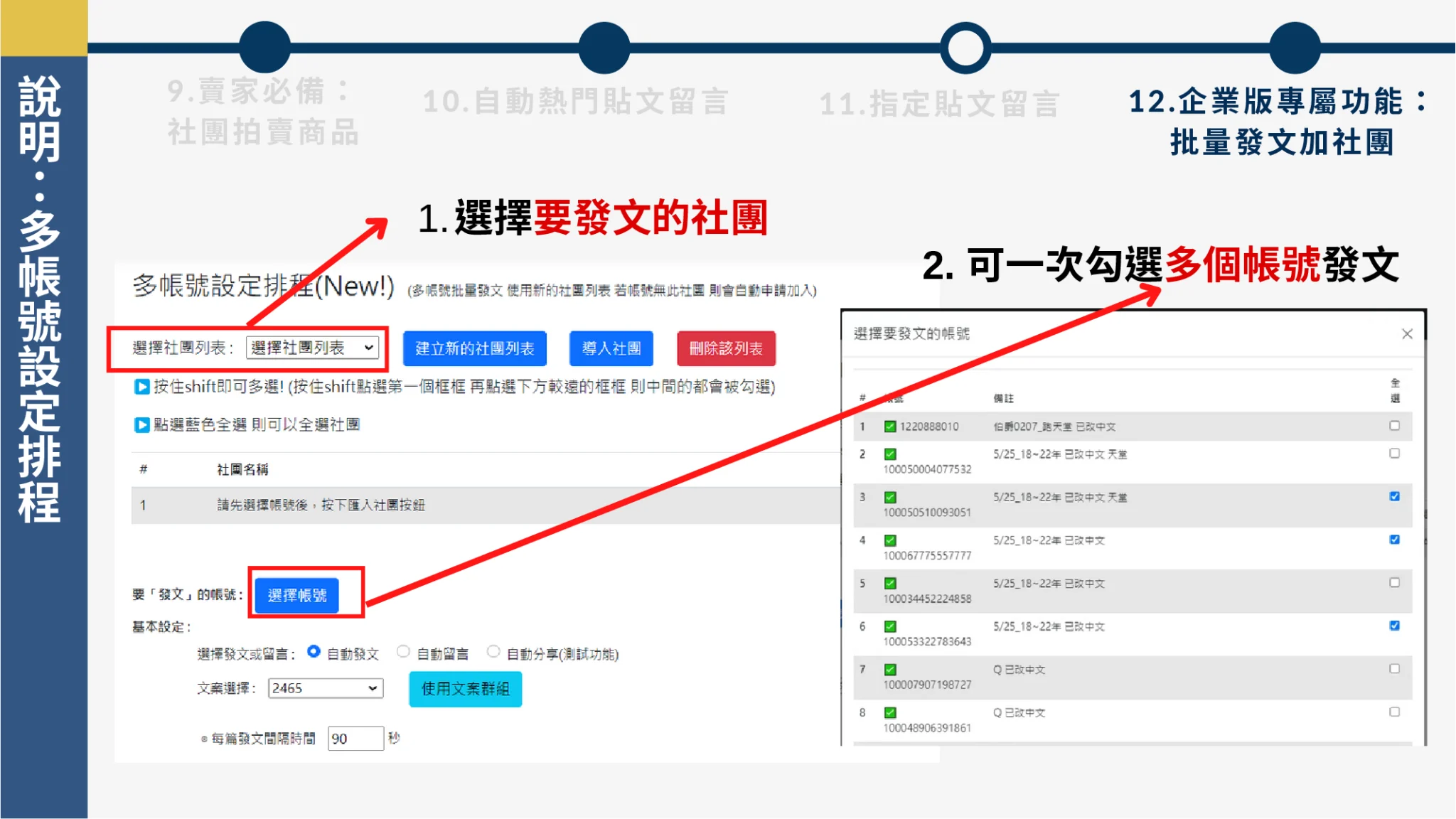Click the timeline circle for step 12
This screenshot has height=819, width=1456.
point(1295,48)
